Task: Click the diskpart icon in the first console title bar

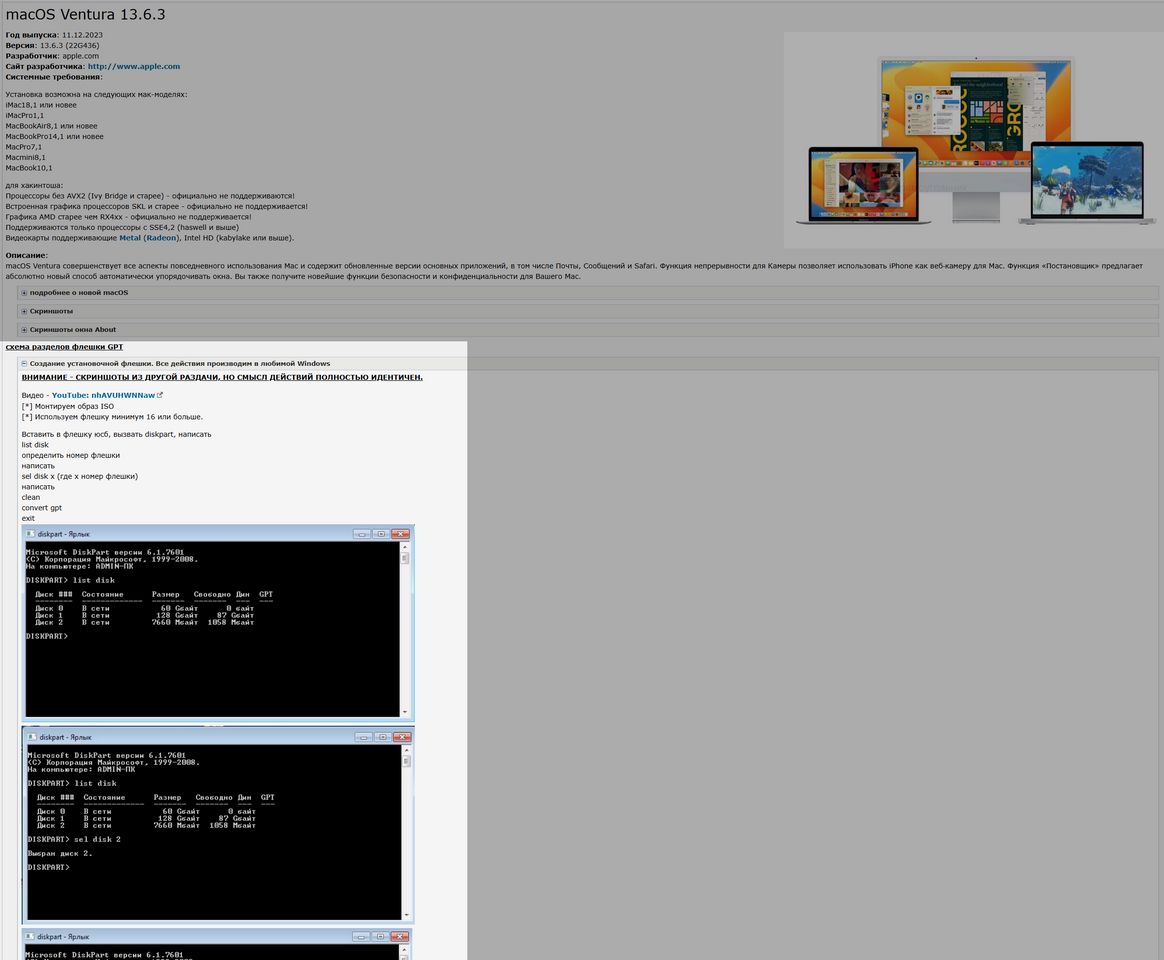Action: (x=30, y=534)
